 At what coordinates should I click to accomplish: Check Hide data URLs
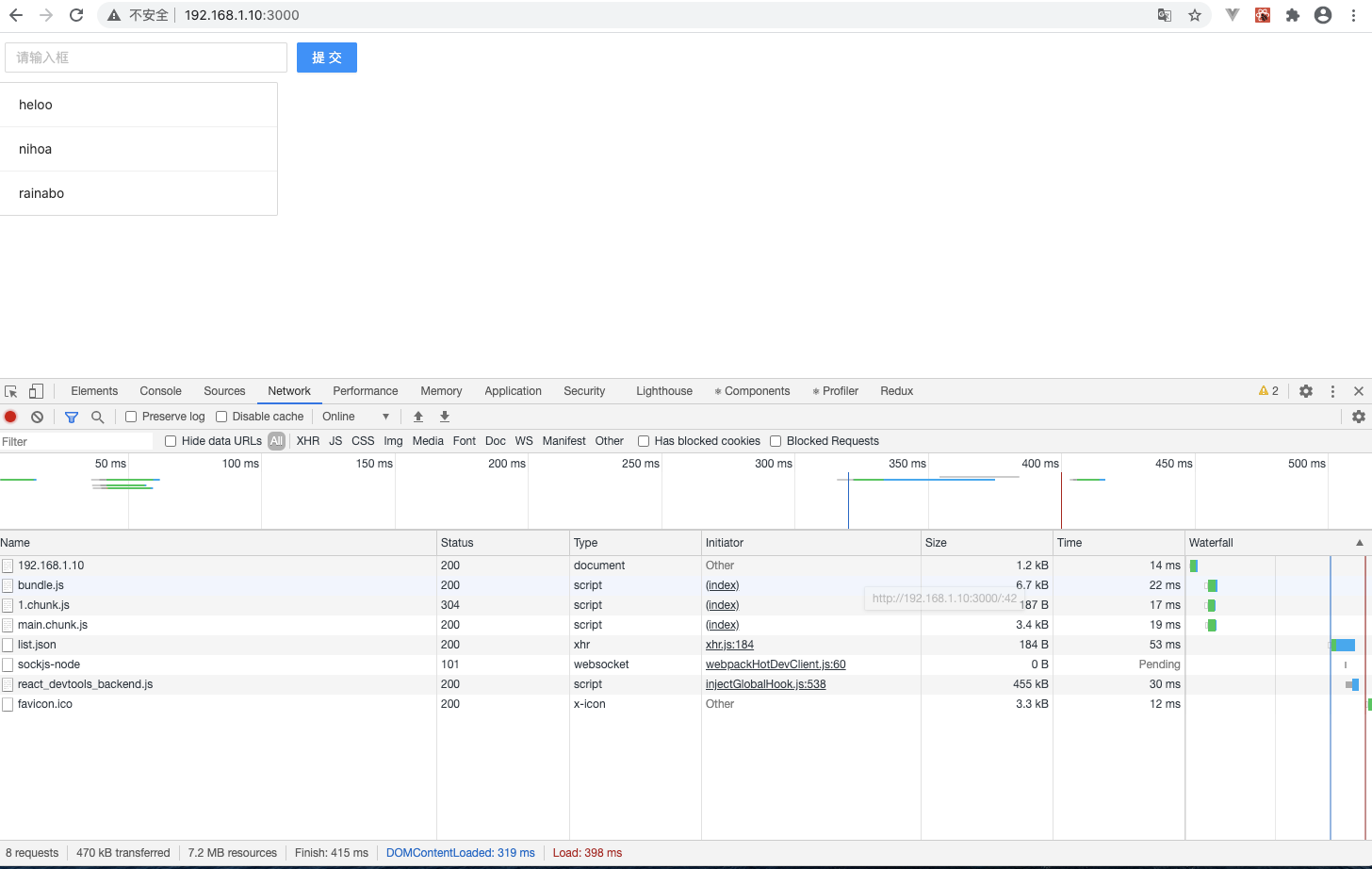point(171,441)
